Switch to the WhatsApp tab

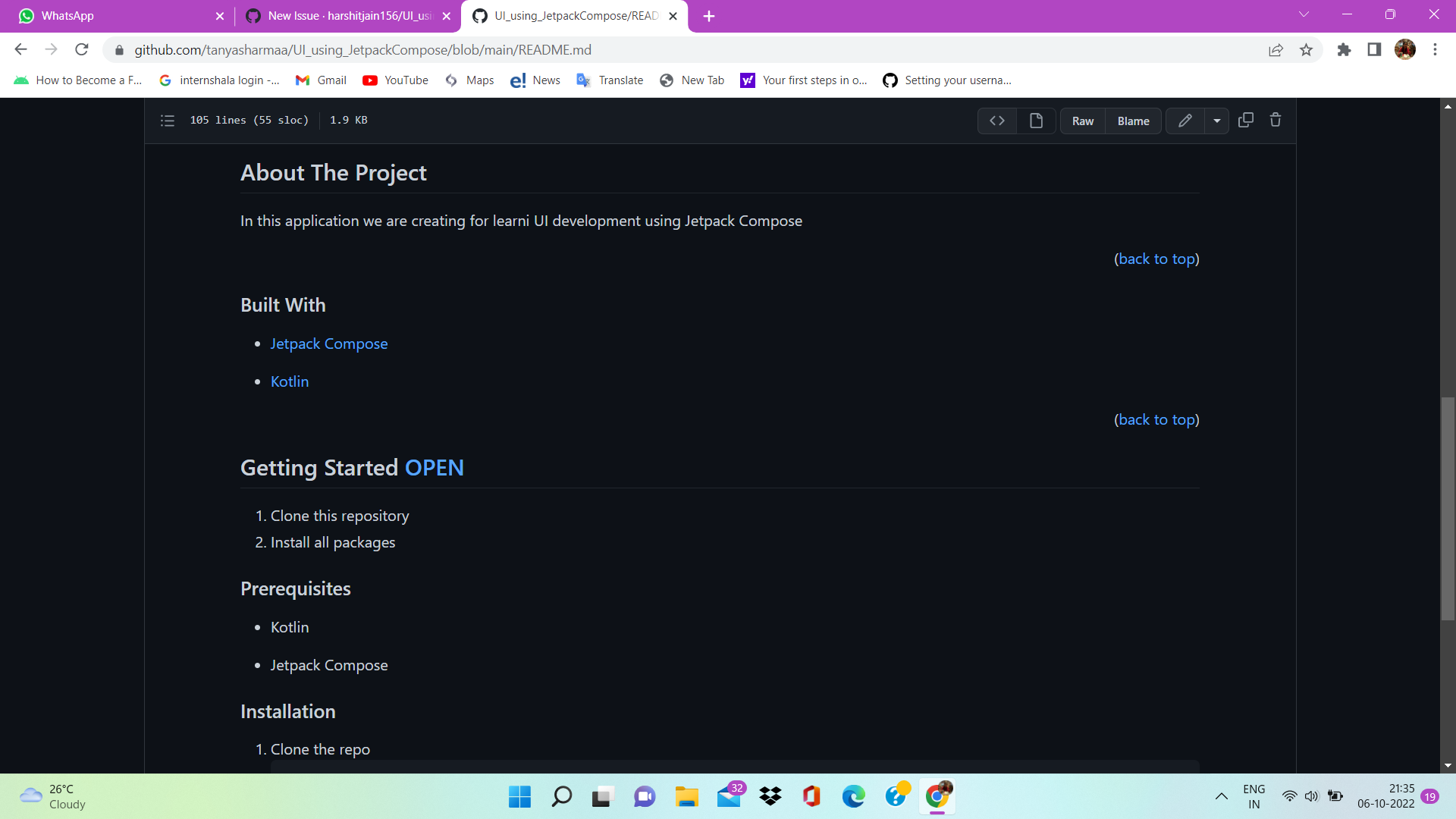coord(114,15)
